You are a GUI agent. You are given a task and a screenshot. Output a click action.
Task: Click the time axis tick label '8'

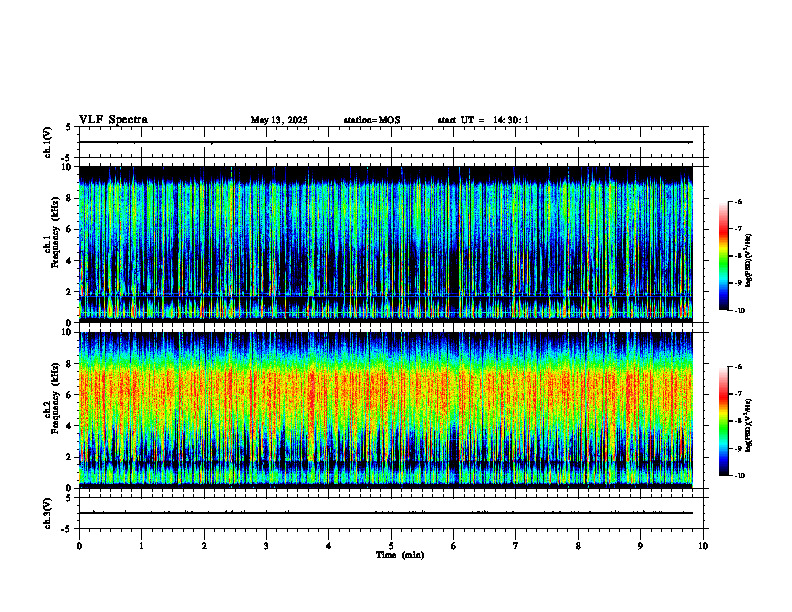click(578, 546)
